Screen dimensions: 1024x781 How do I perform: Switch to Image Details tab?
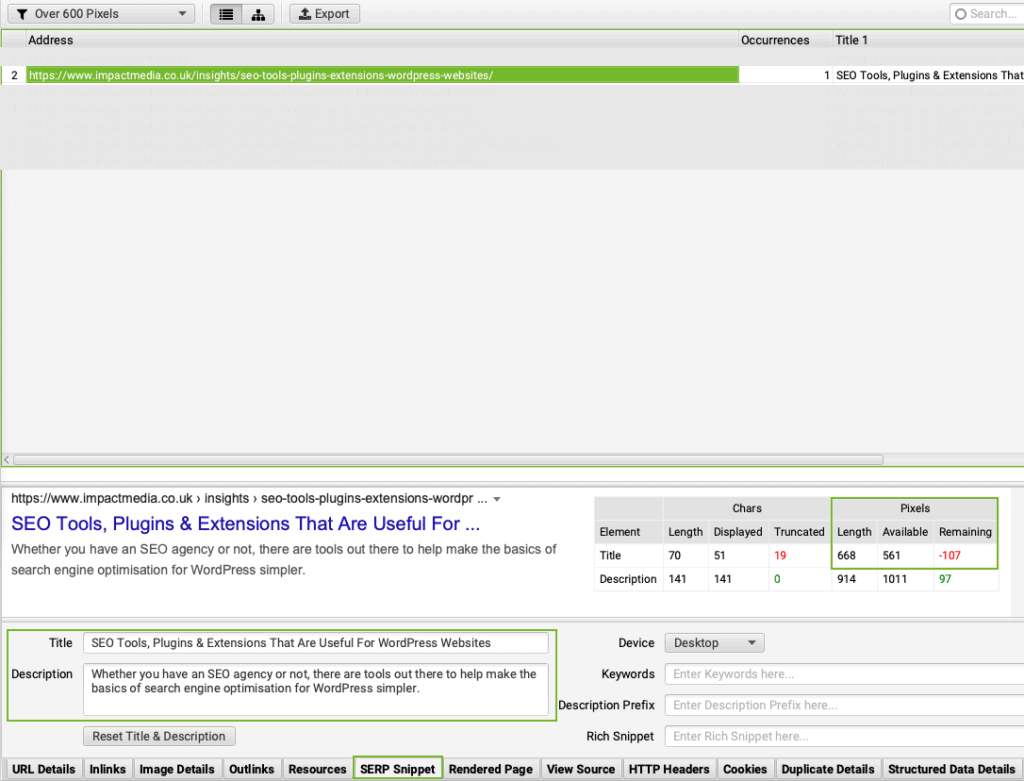point(176,769)
